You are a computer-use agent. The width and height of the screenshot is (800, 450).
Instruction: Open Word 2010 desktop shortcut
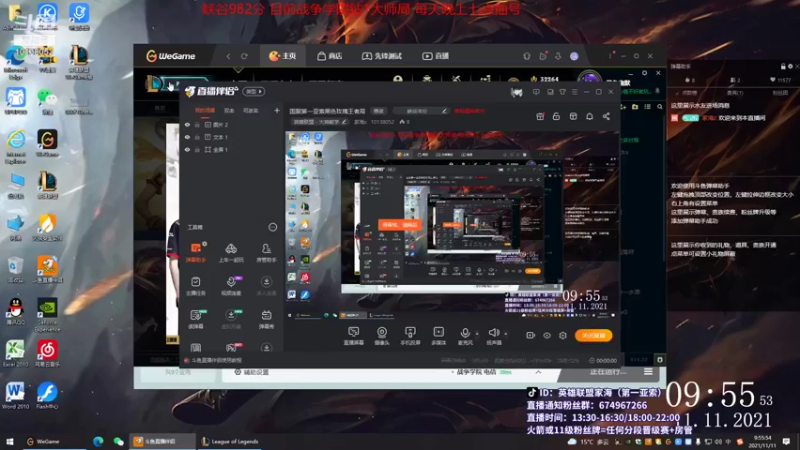point(15,396)
